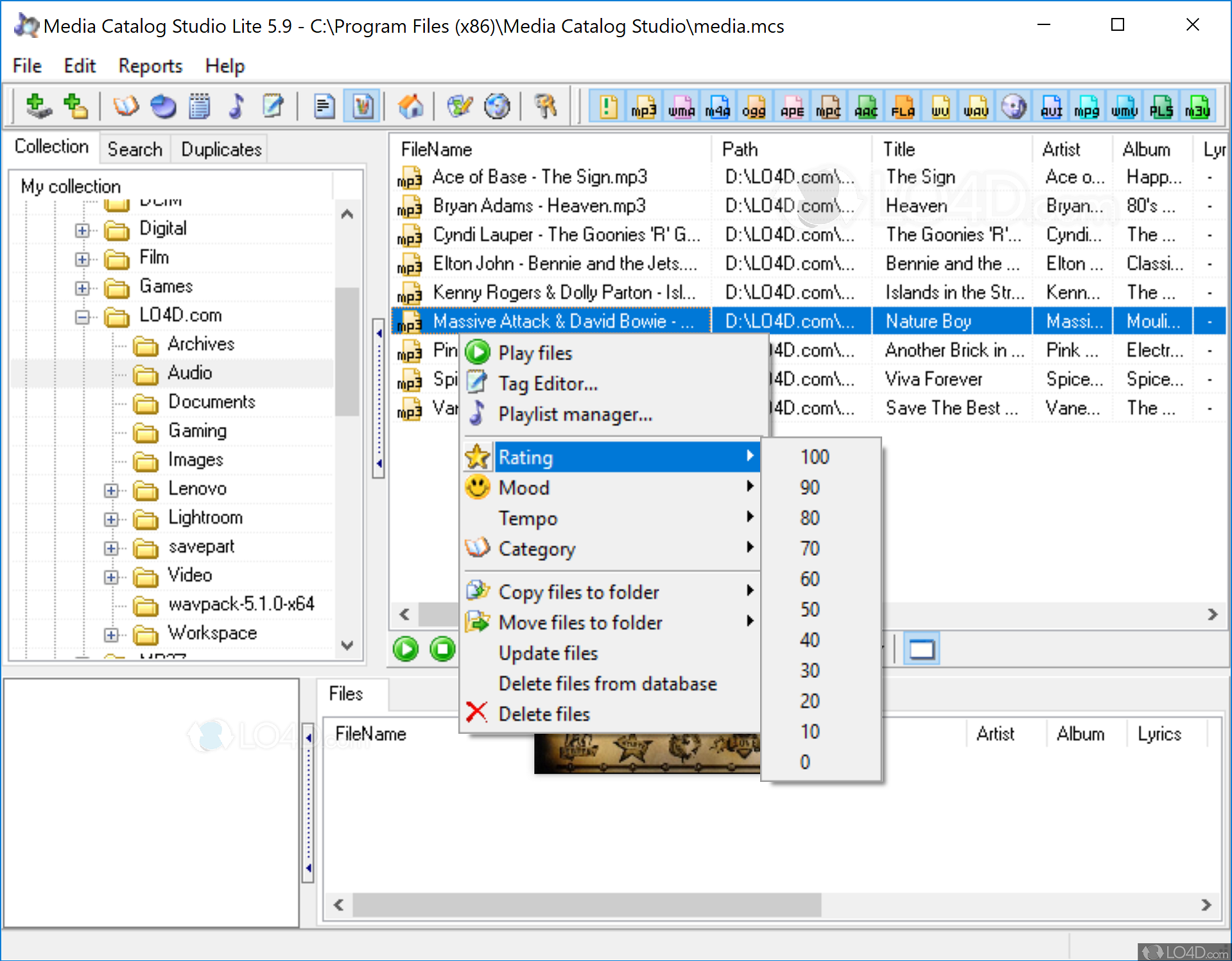Click the add folder toolbar icon
This screenshot has width=1232, height=961.
point(75,106)
